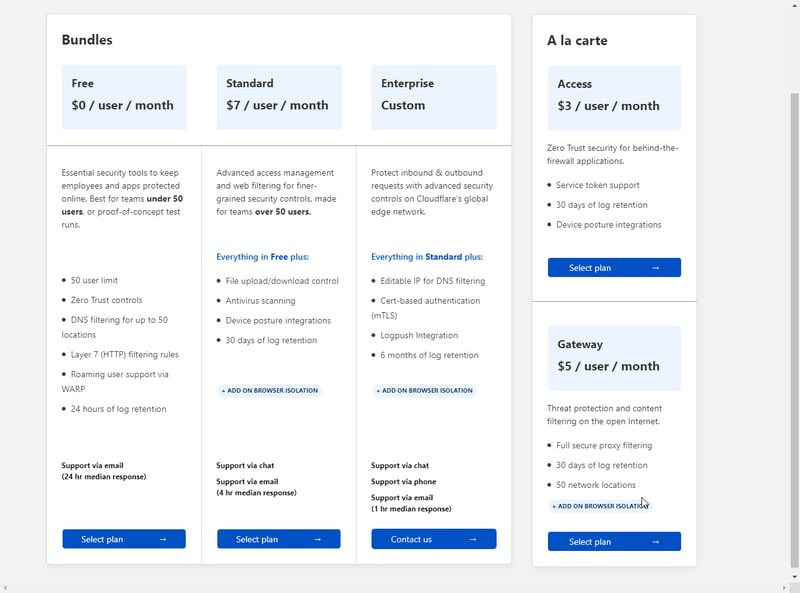Click the Bundles section heading

coord(87,40)
